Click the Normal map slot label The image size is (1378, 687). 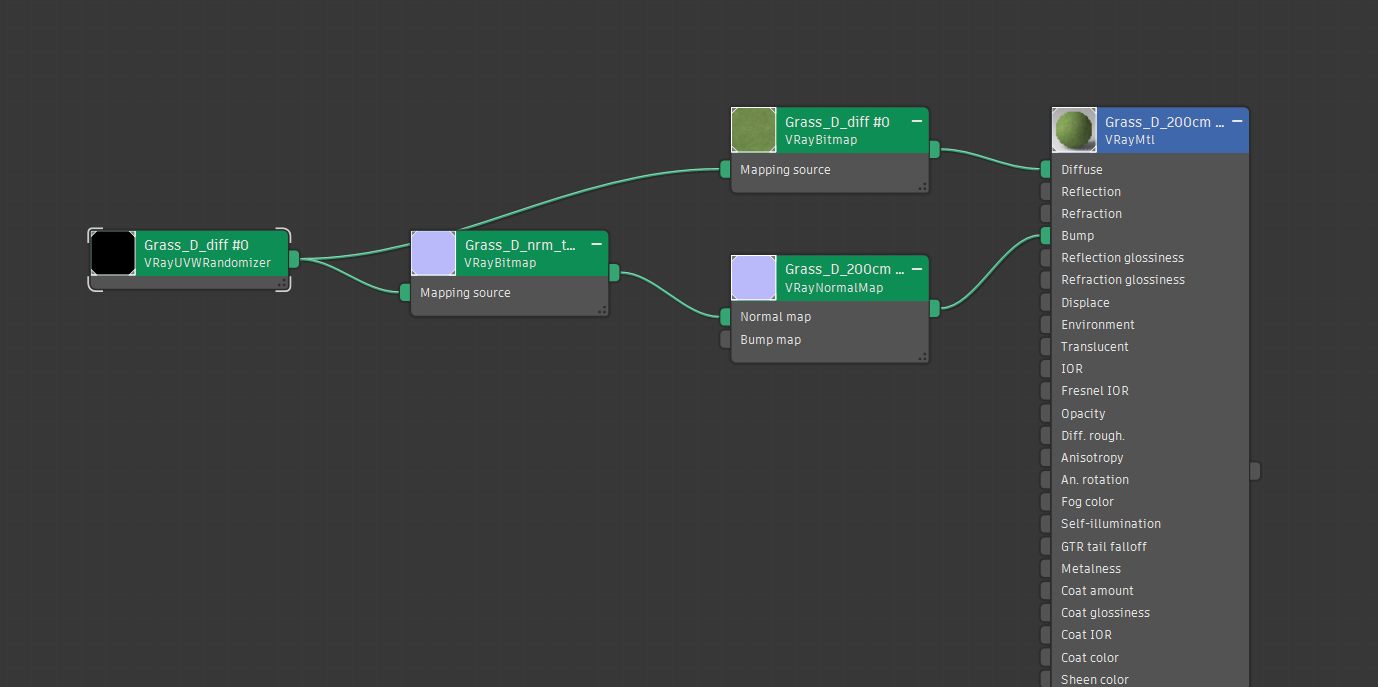tap(775, 316)
